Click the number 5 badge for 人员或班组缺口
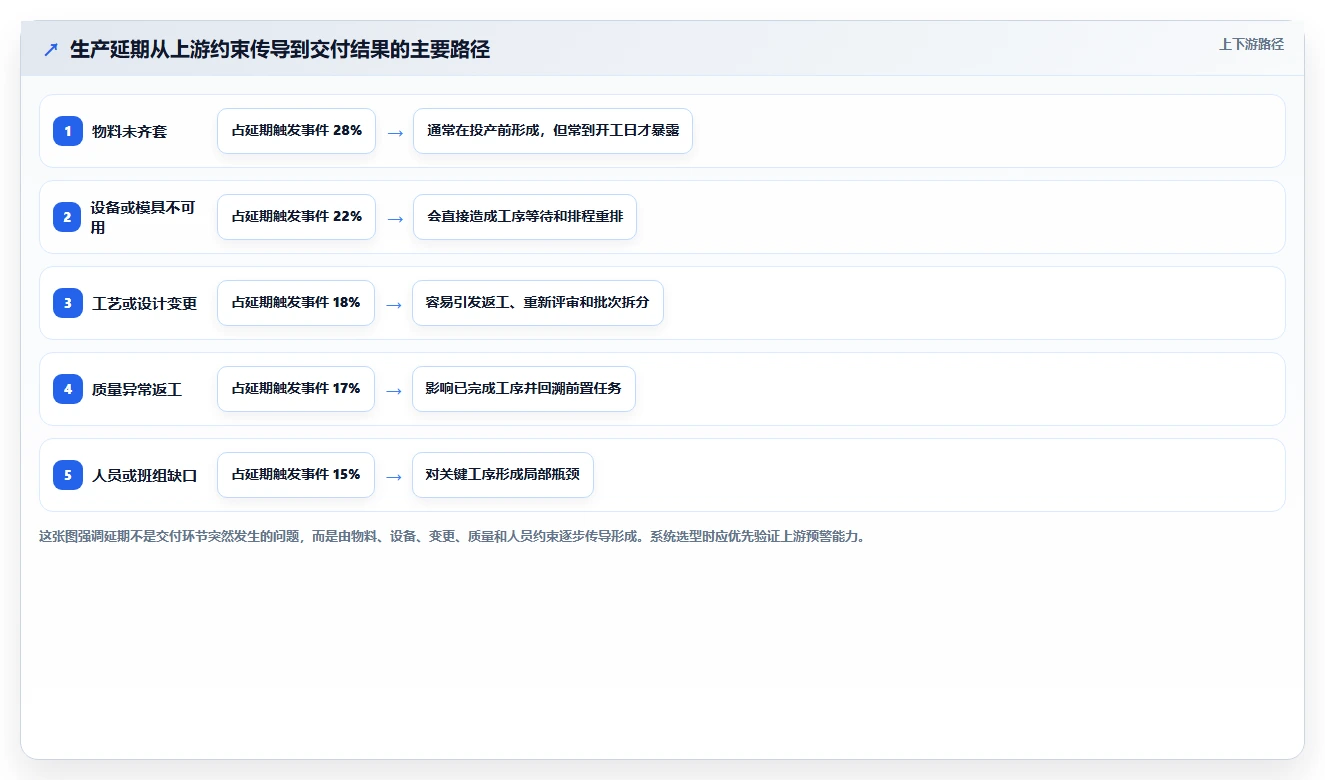Screen dimensions: 1325x780 (x=68, y=475)
